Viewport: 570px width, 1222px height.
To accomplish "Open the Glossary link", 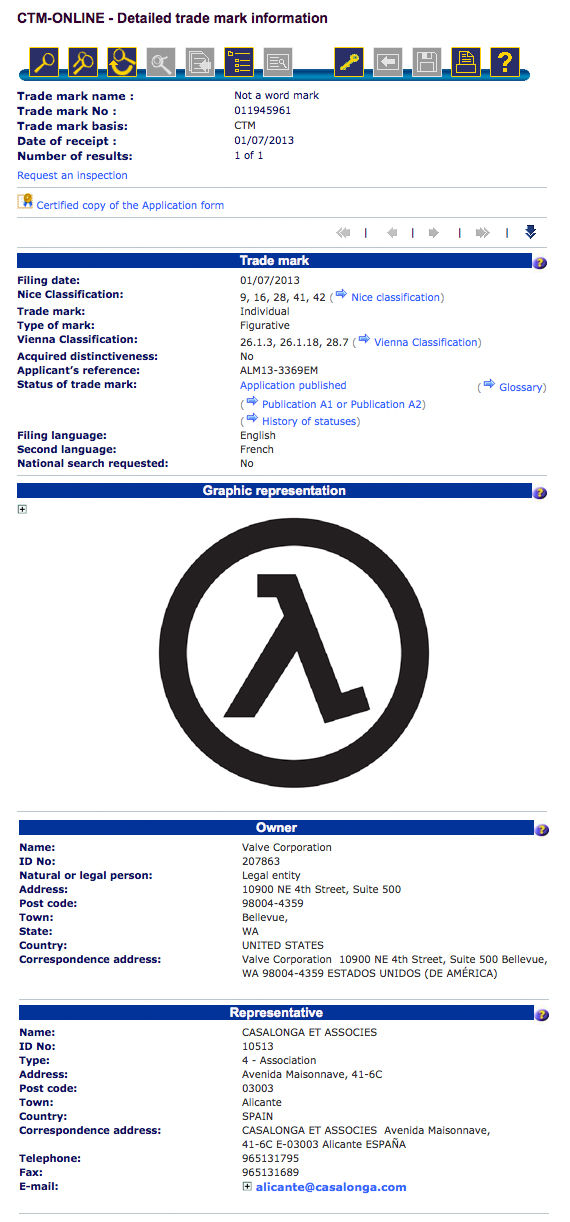I will point(521,387).
